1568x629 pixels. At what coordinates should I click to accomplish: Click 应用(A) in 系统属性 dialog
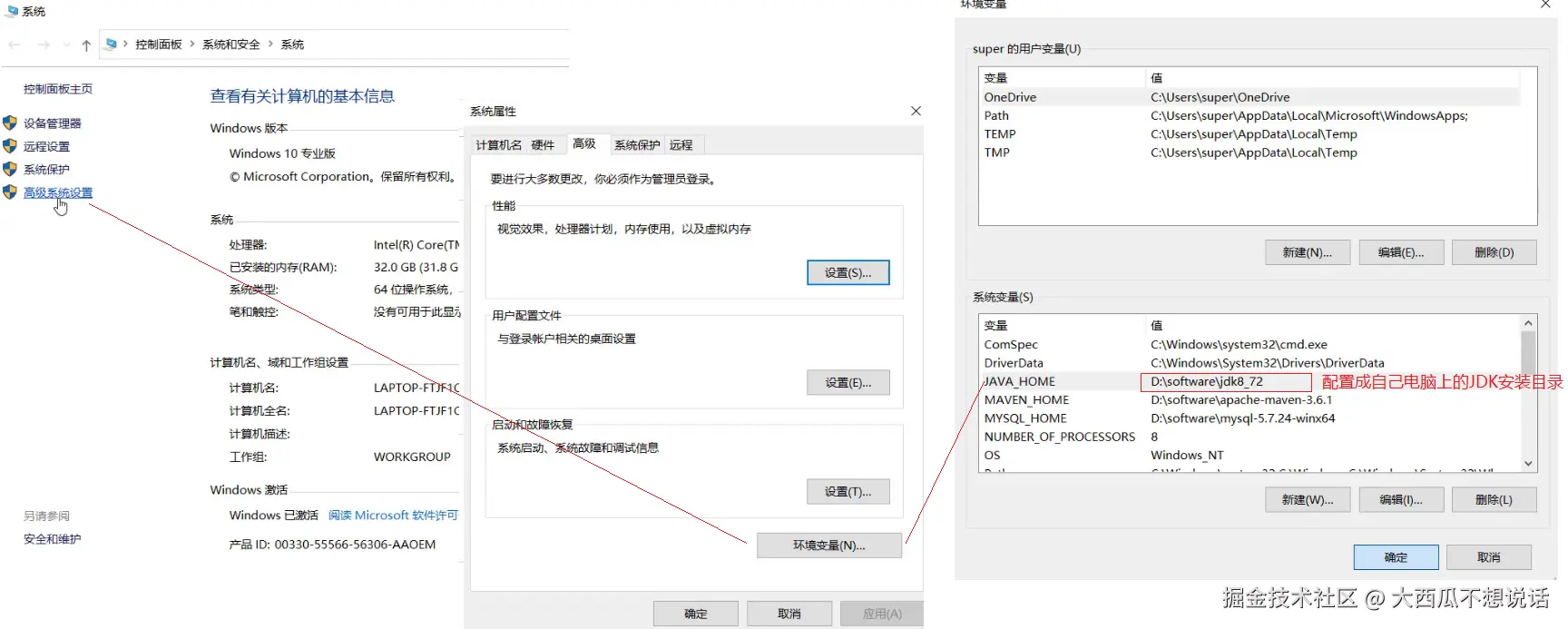(x=882, y=614)
